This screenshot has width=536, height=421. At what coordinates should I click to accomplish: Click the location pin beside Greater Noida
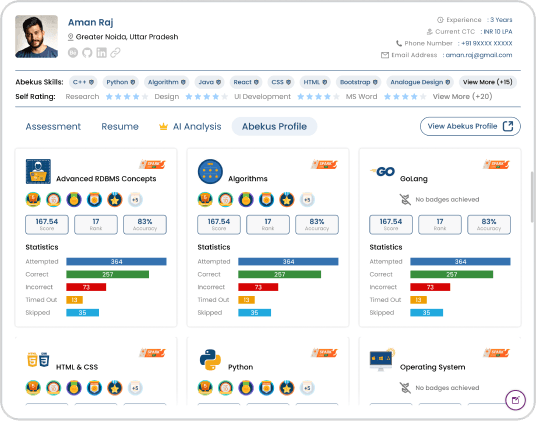[71, 37]
